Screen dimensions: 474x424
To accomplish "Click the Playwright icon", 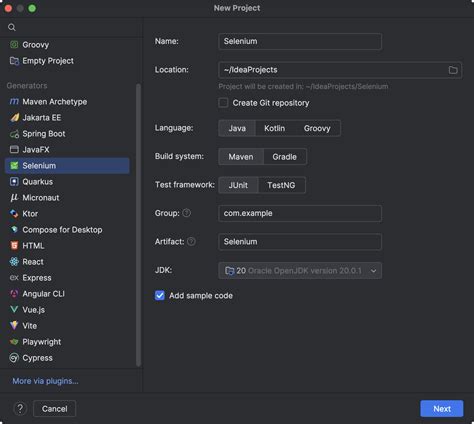I will coord(14,342).
